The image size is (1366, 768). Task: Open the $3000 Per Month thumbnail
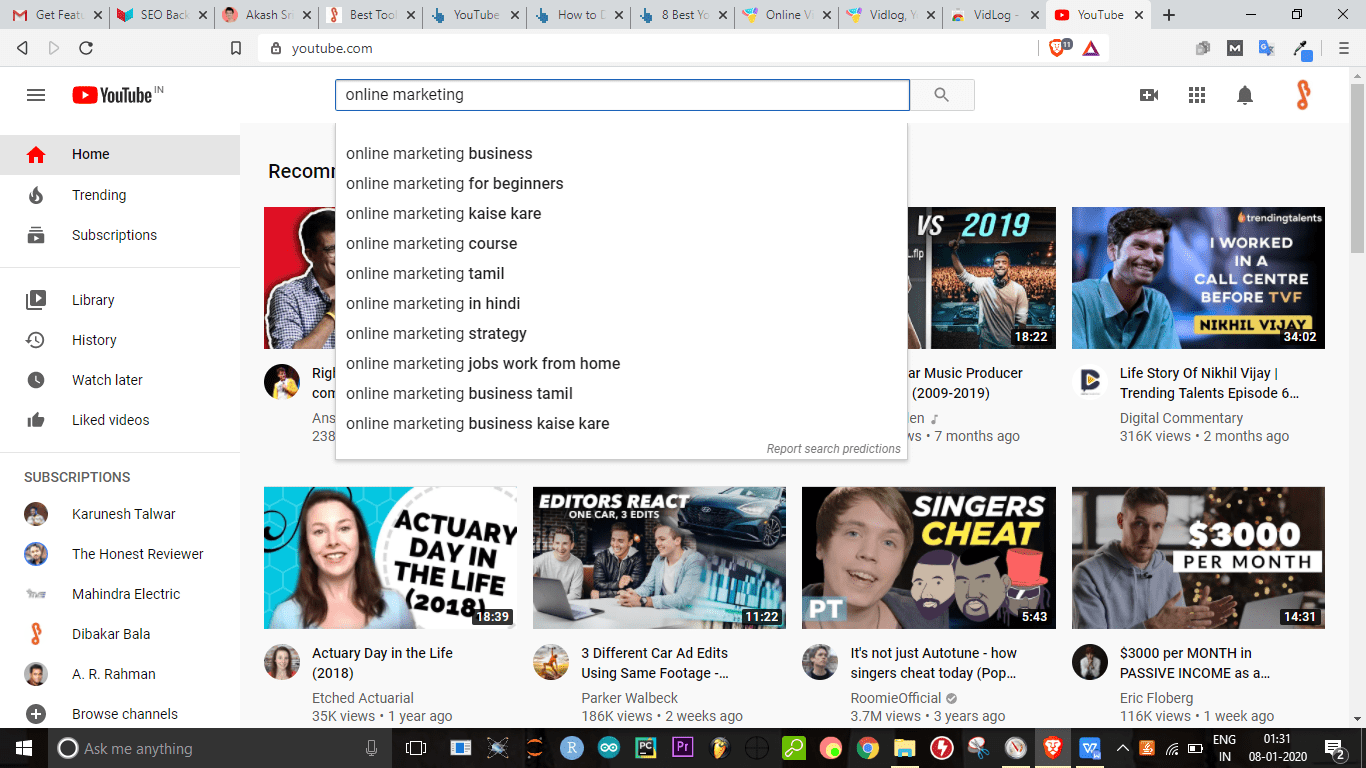point(1198,558)
